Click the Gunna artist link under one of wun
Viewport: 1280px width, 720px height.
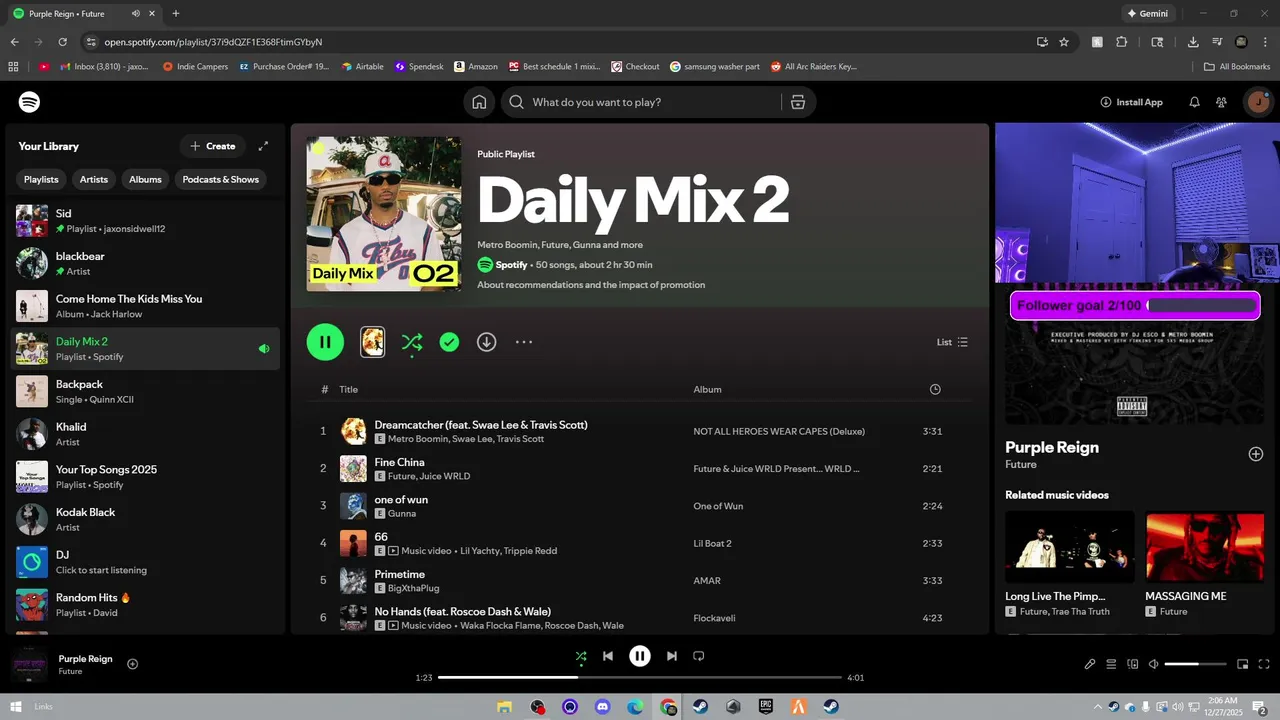coord(401,513)
